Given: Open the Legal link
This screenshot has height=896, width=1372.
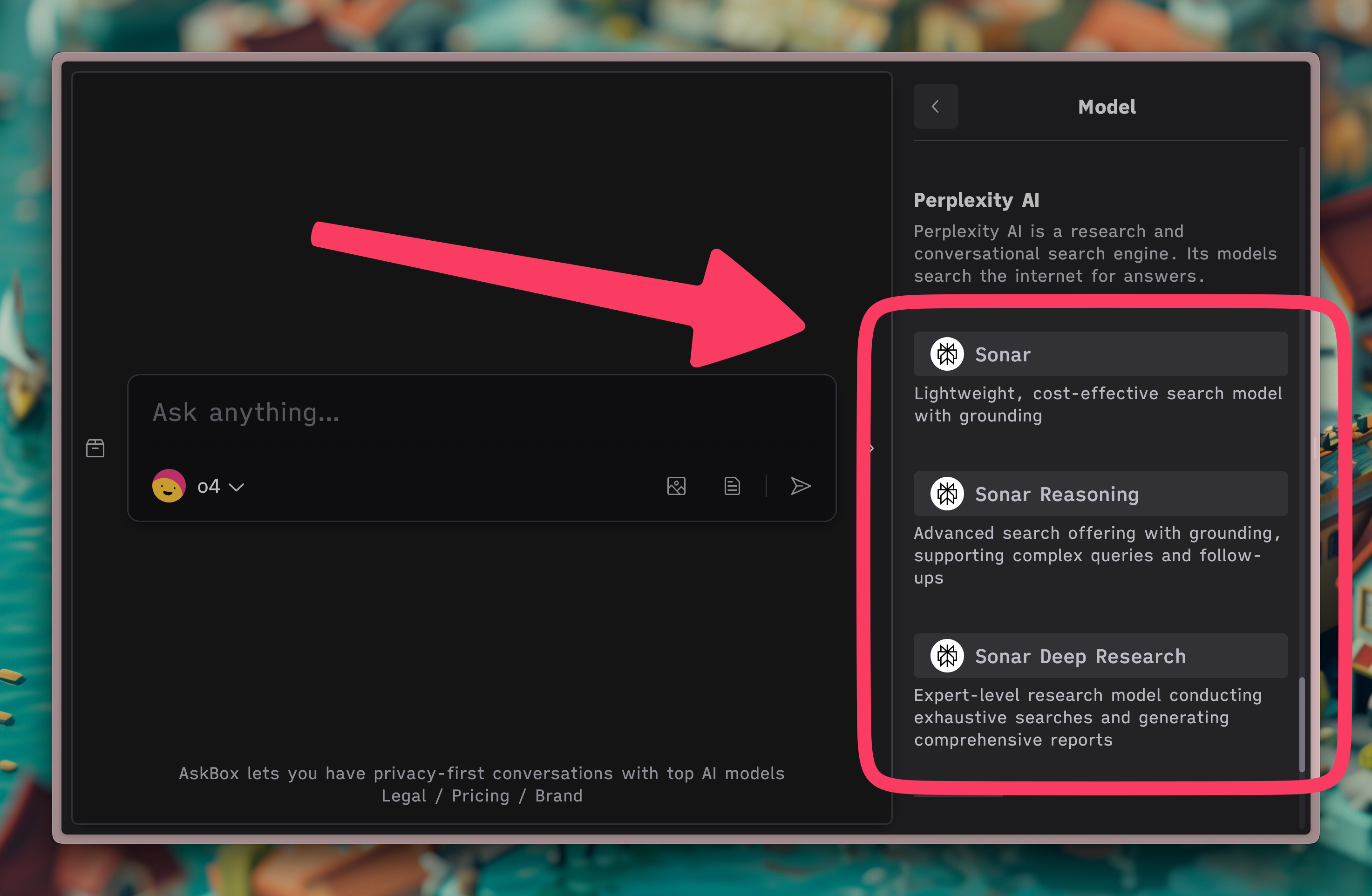Looking at the screenshot, I should coord(403,796).
